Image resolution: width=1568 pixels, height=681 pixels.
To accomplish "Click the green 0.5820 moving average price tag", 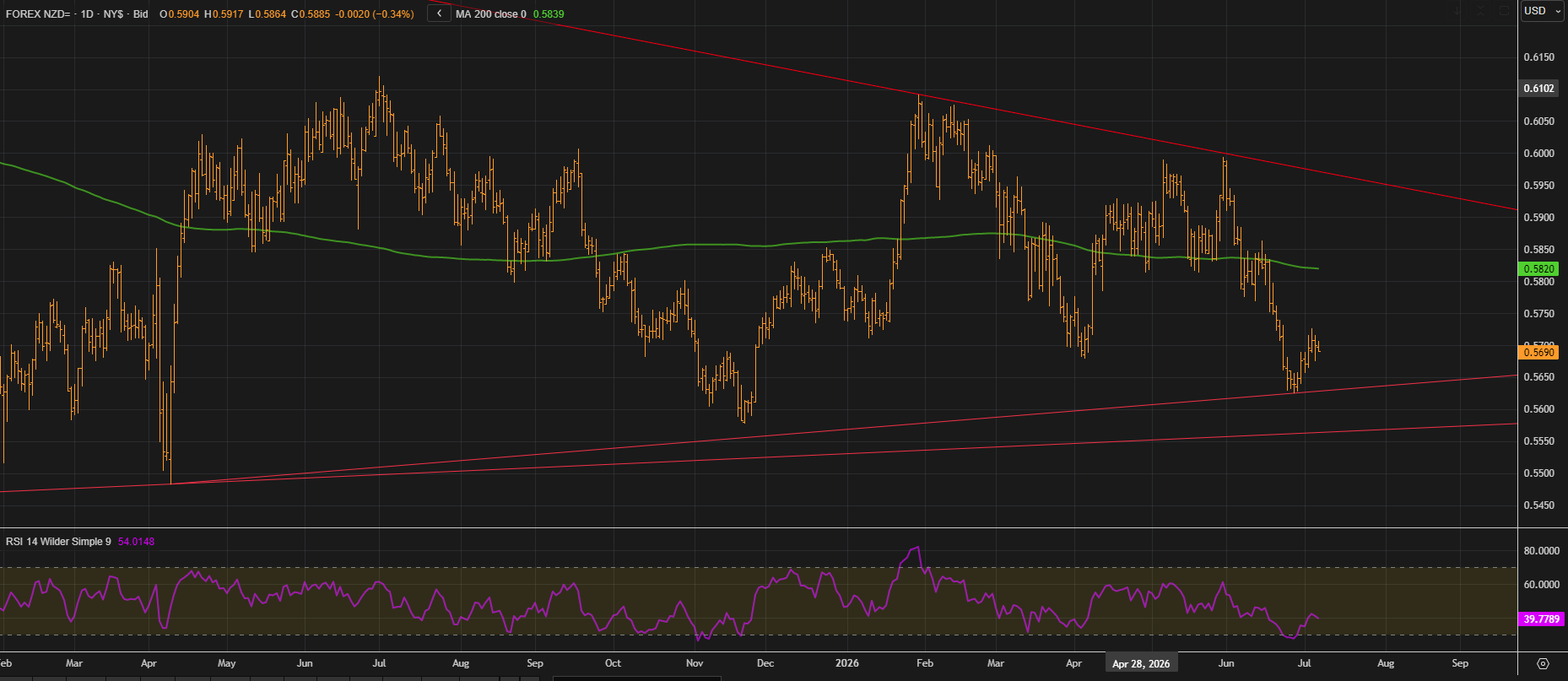I will coord(1538,268).
